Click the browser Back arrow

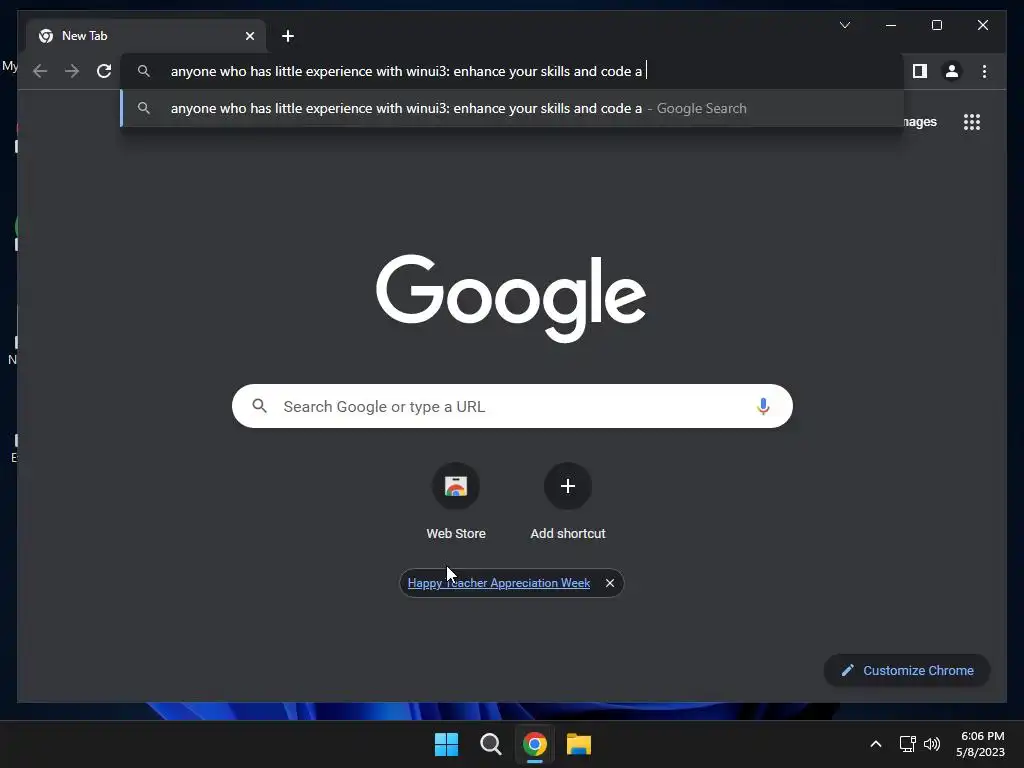(40, 71)
